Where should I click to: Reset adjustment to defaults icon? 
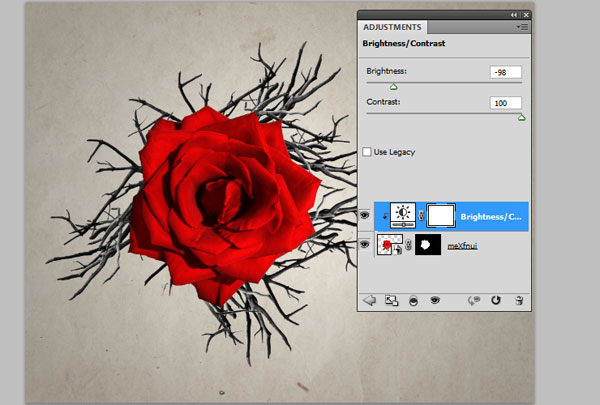click(495, 298)
